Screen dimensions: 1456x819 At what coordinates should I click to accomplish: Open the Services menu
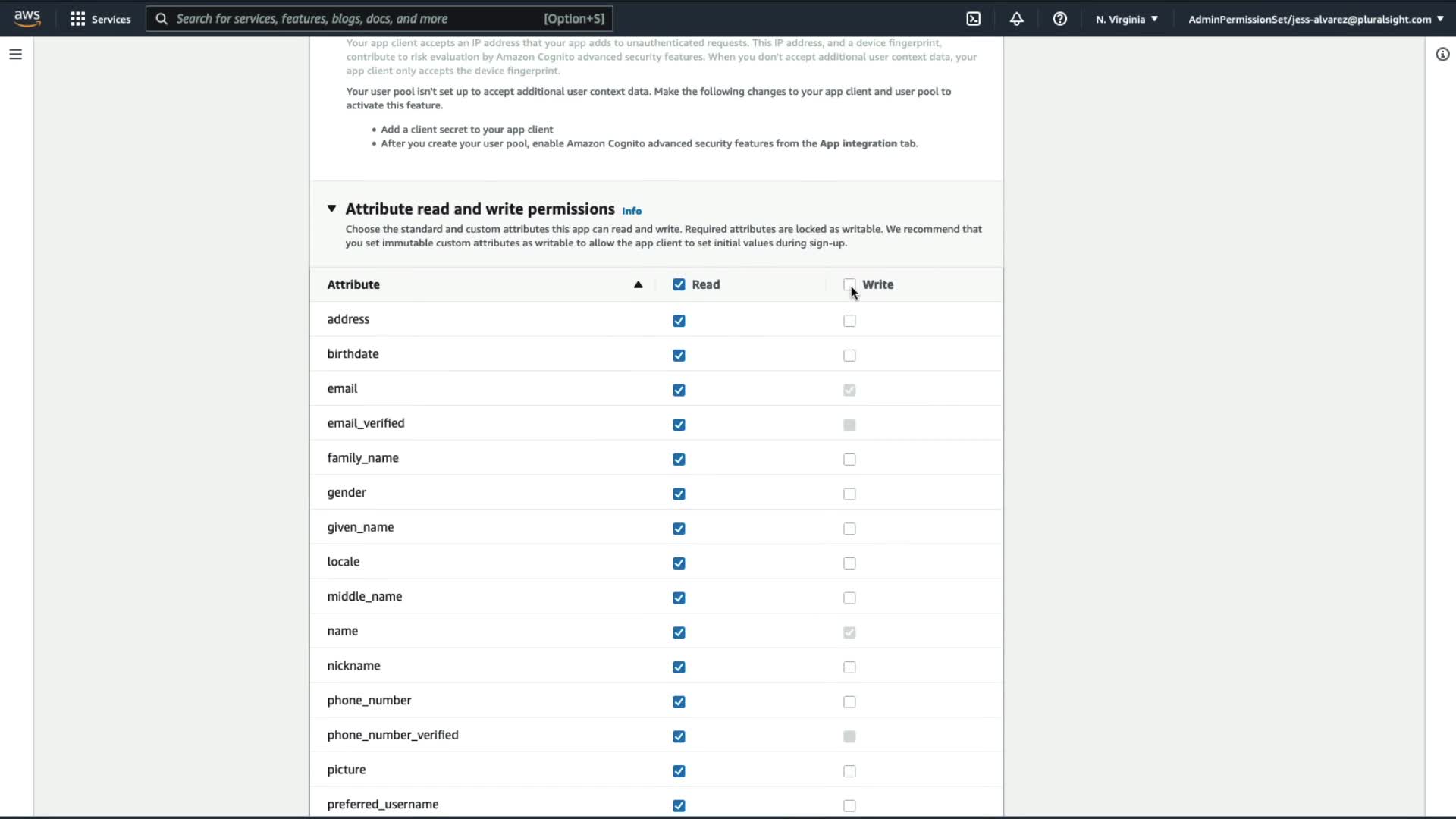[111, 19]
